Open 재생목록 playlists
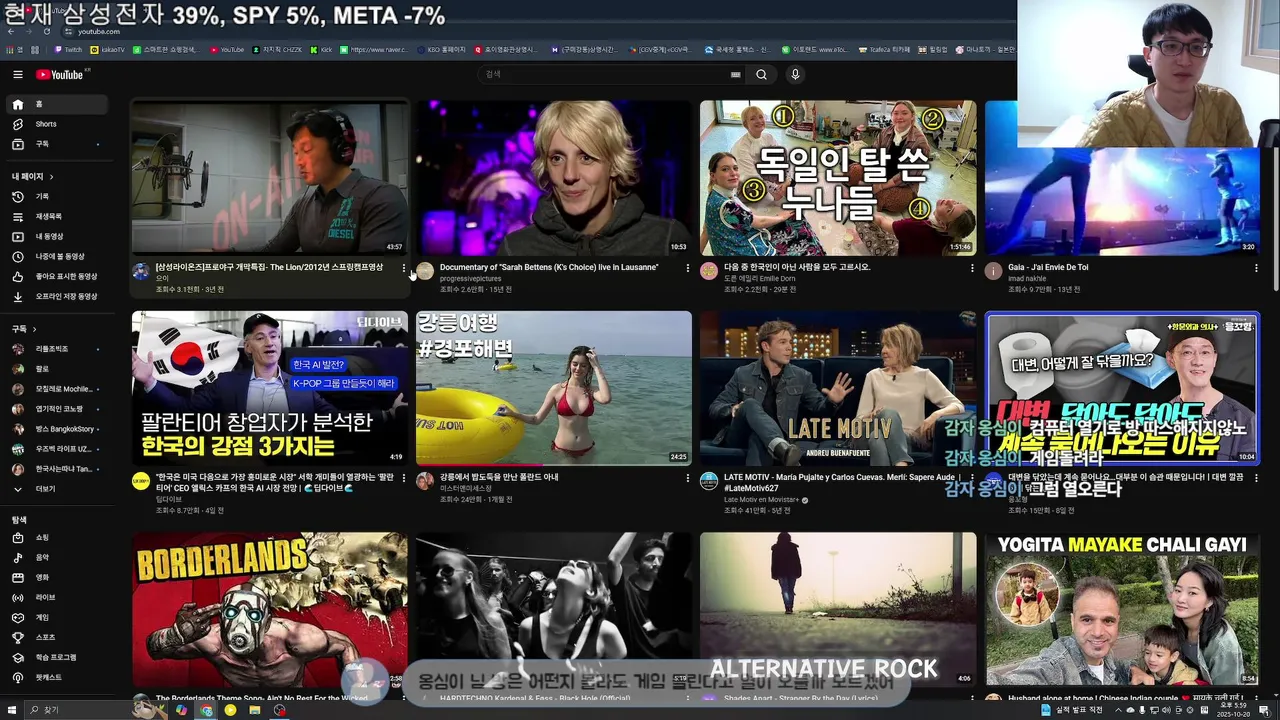The width and height of the screenshot is (1280, 720). pyautogui.click(x=57, y=217)
